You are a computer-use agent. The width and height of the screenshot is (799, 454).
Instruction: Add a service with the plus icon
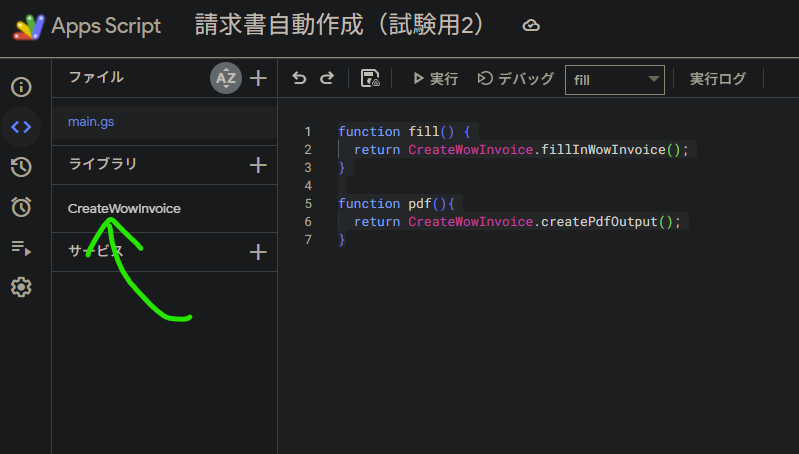(x=258, y=252)
